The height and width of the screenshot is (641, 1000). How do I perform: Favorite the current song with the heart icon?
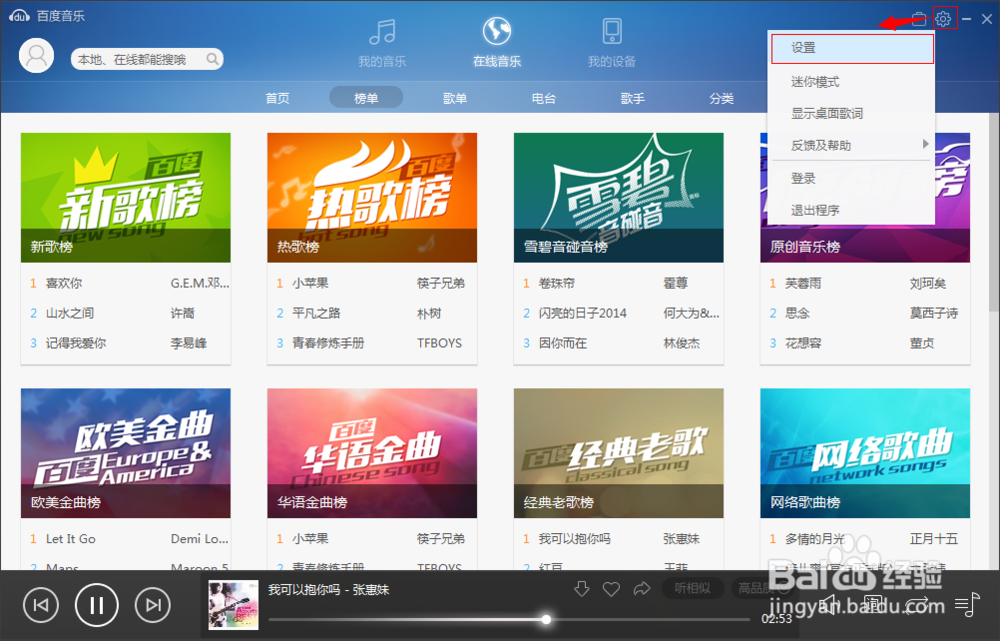612,589
